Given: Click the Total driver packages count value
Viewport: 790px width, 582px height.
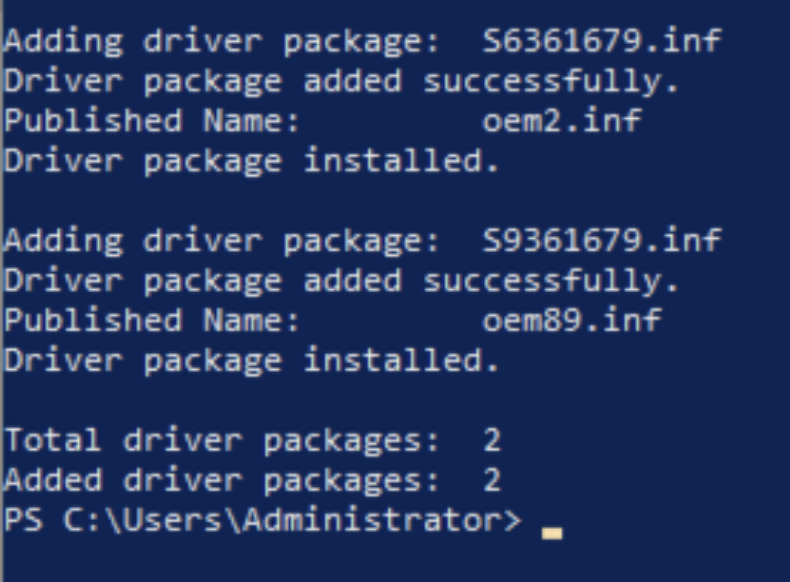Looking at the screenshot, I should [491, 440].
